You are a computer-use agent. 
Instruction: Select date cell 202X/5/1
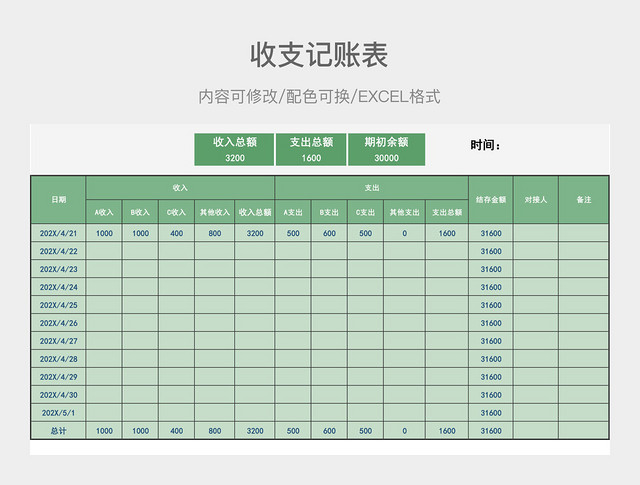tap(58, 413)
